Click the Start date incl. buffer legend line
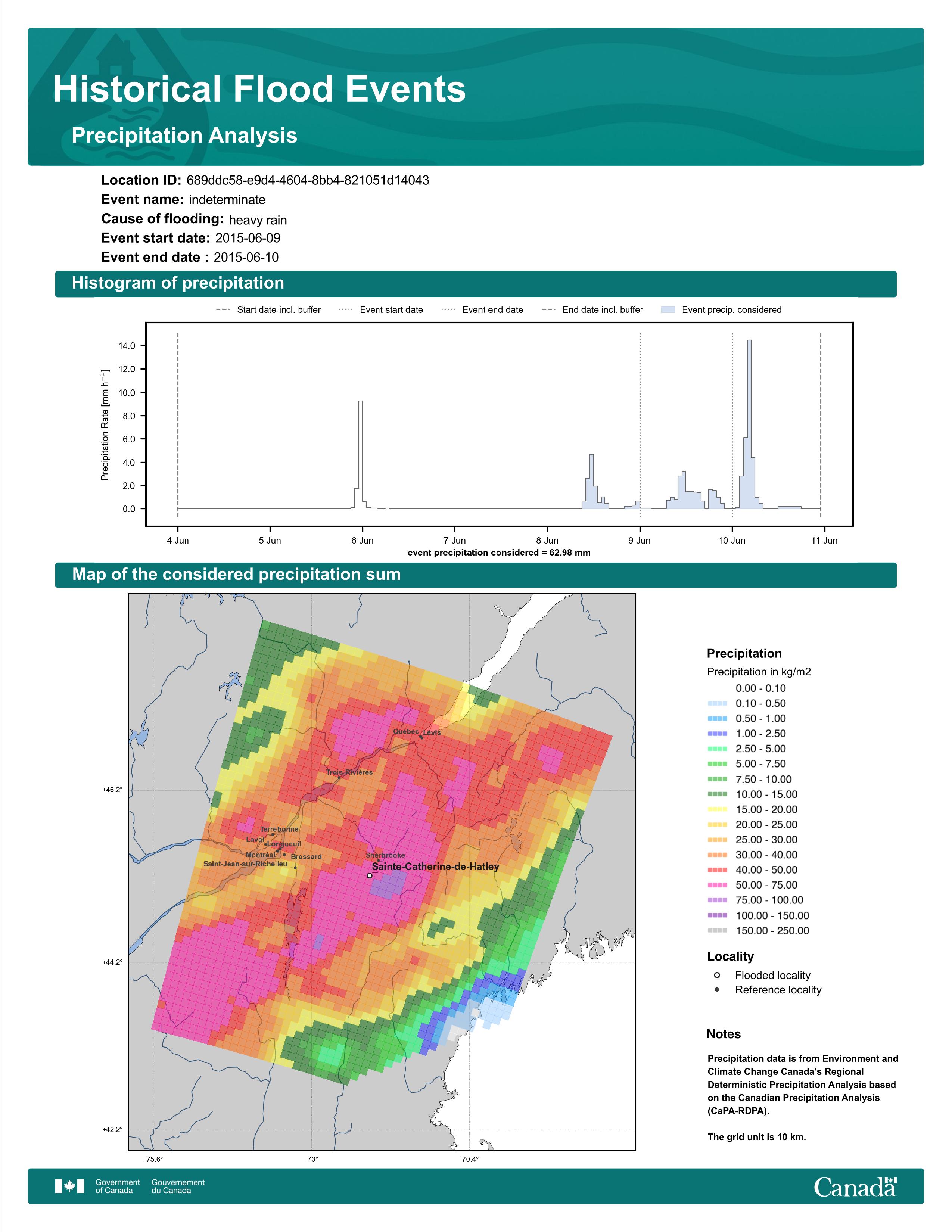Viewport: 952px width, 1232px height. (223, 310)
